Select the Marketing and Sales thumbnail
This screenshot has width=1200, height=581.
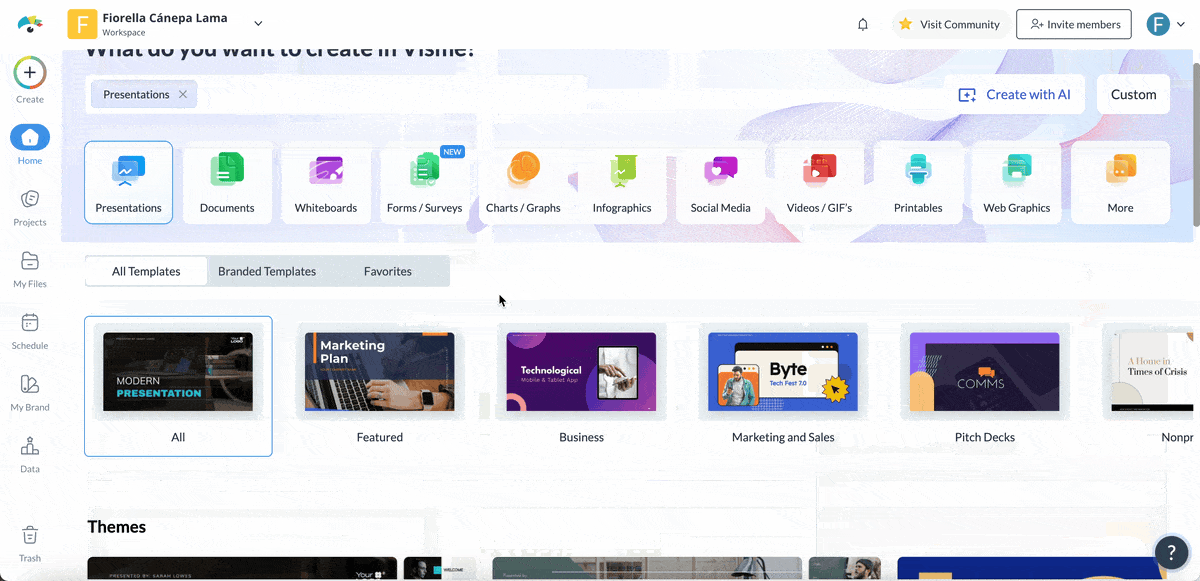tap(783, 372)
